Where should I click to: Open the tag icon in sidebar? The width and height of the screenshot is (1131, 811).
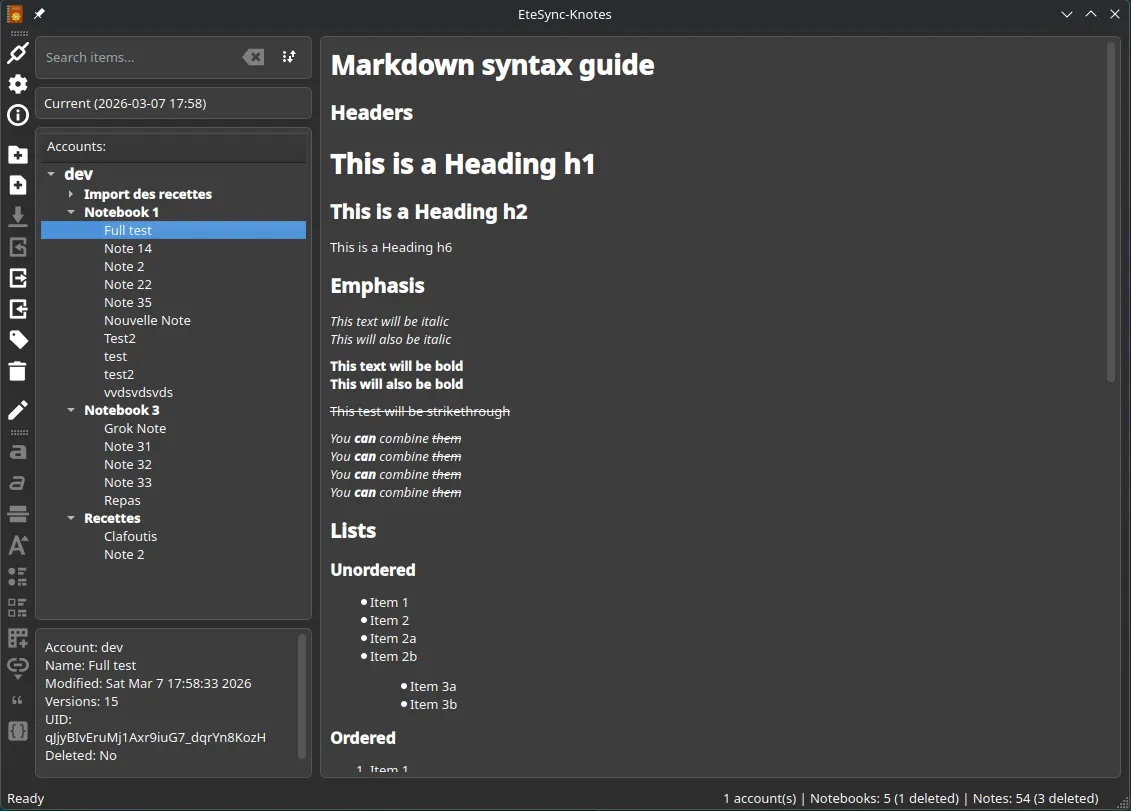(x=18, y=340)
